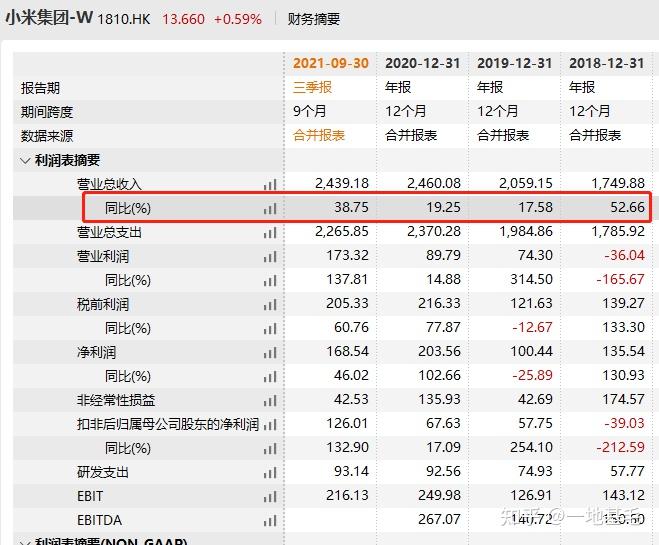Click revenue value 2,439.18
Image resolution: width=659 pixels, height=545 pixels.
coord(342,183)
